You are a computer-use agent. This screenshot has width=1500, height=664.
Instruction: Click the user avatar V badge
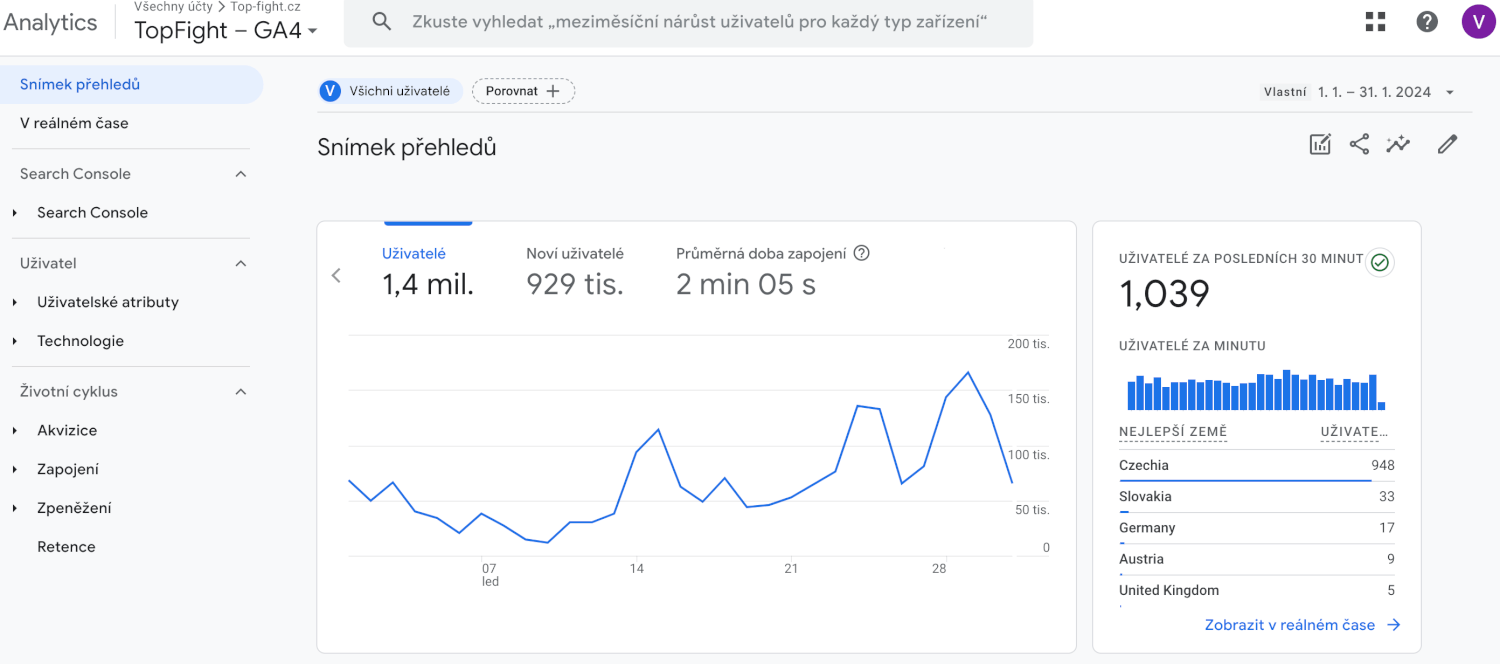click(x=1479, y=21)
